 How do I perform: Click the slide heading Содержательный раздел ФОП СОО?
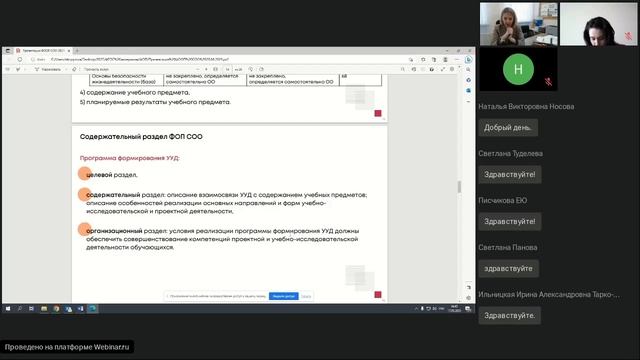pyautogui.click(x=141, y=137)
